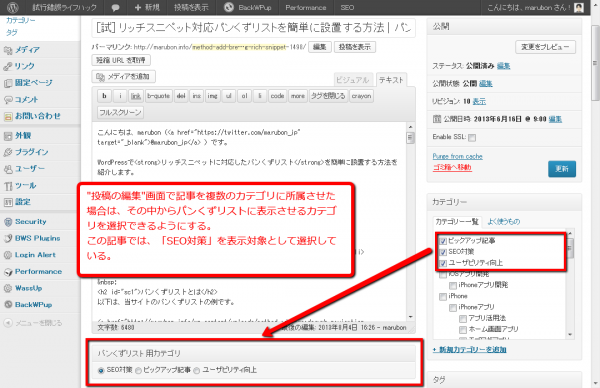Click the editor scrollbar up arrow
Viewport: 600px width, 388px height.
(x=410, y=127)
